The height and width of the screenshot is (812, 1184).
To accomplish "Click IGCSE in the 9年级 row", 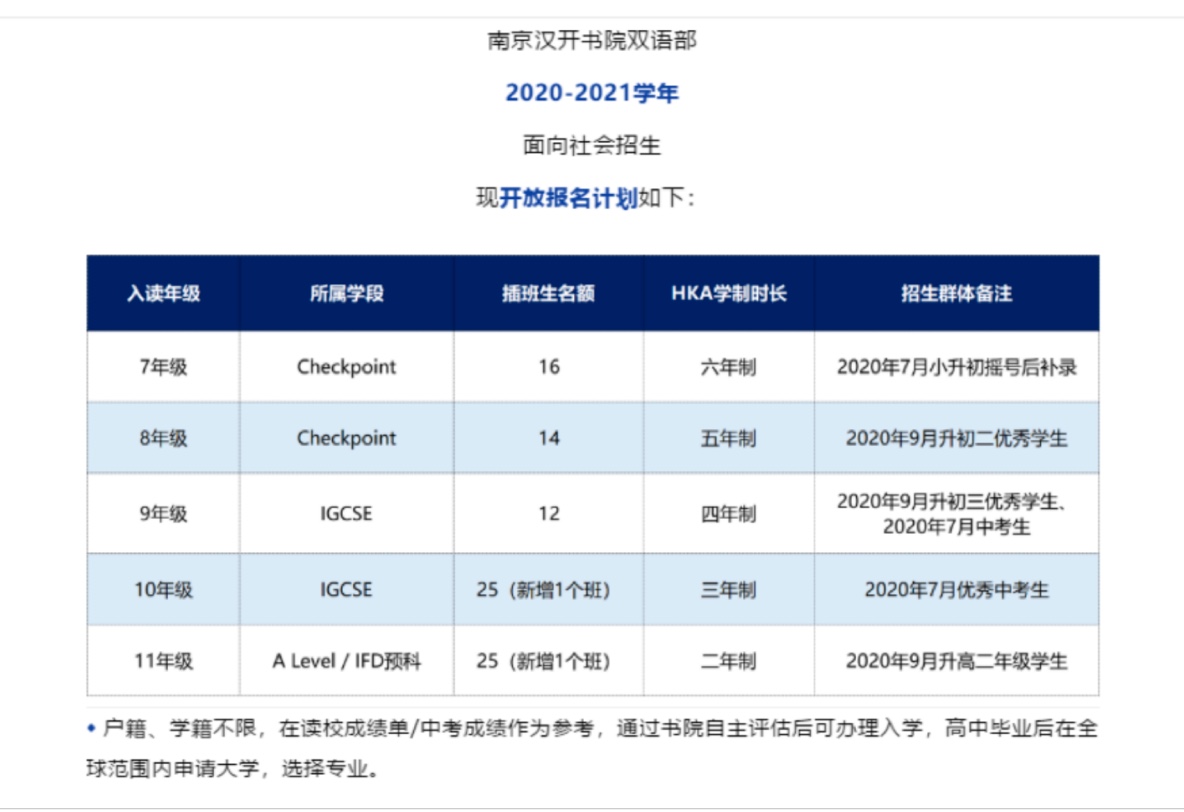I will [347, 514].
